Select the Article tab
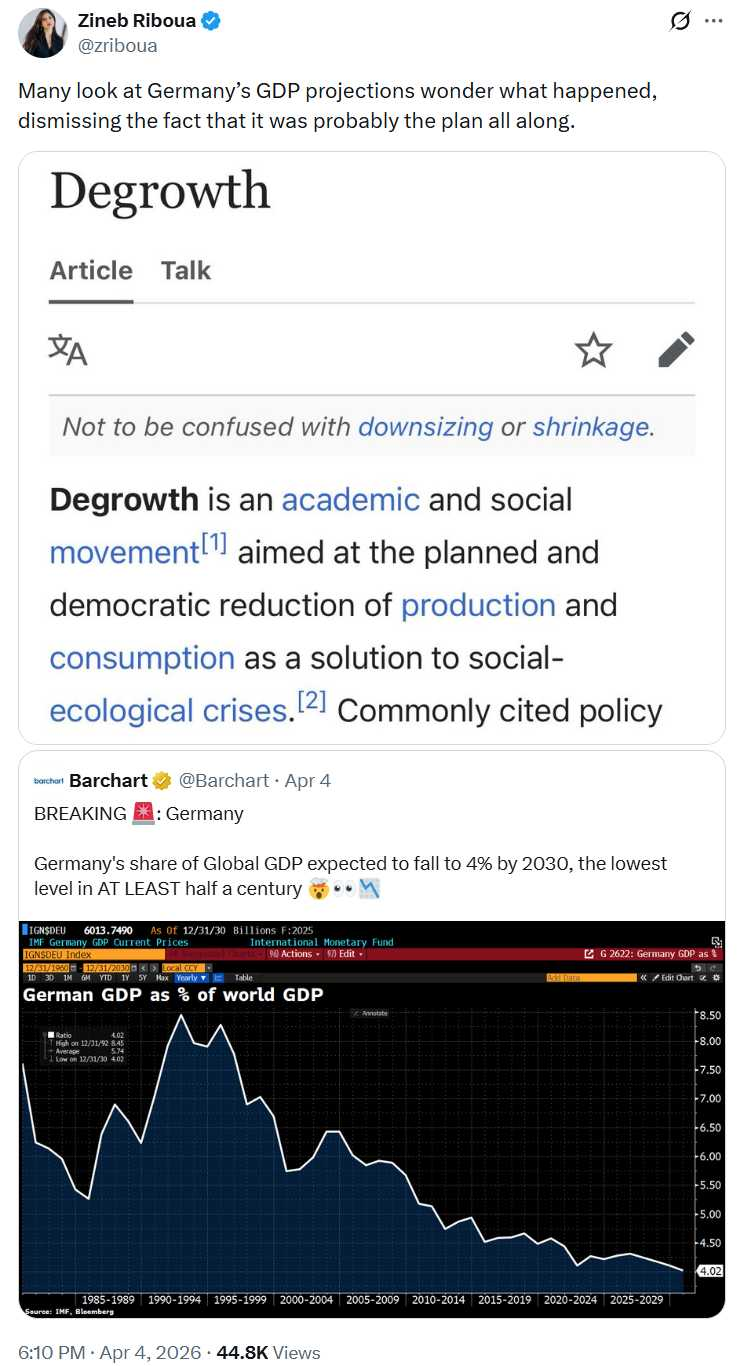The height and width of the screenshot is (1366, 743). click(x=91, y=271)
